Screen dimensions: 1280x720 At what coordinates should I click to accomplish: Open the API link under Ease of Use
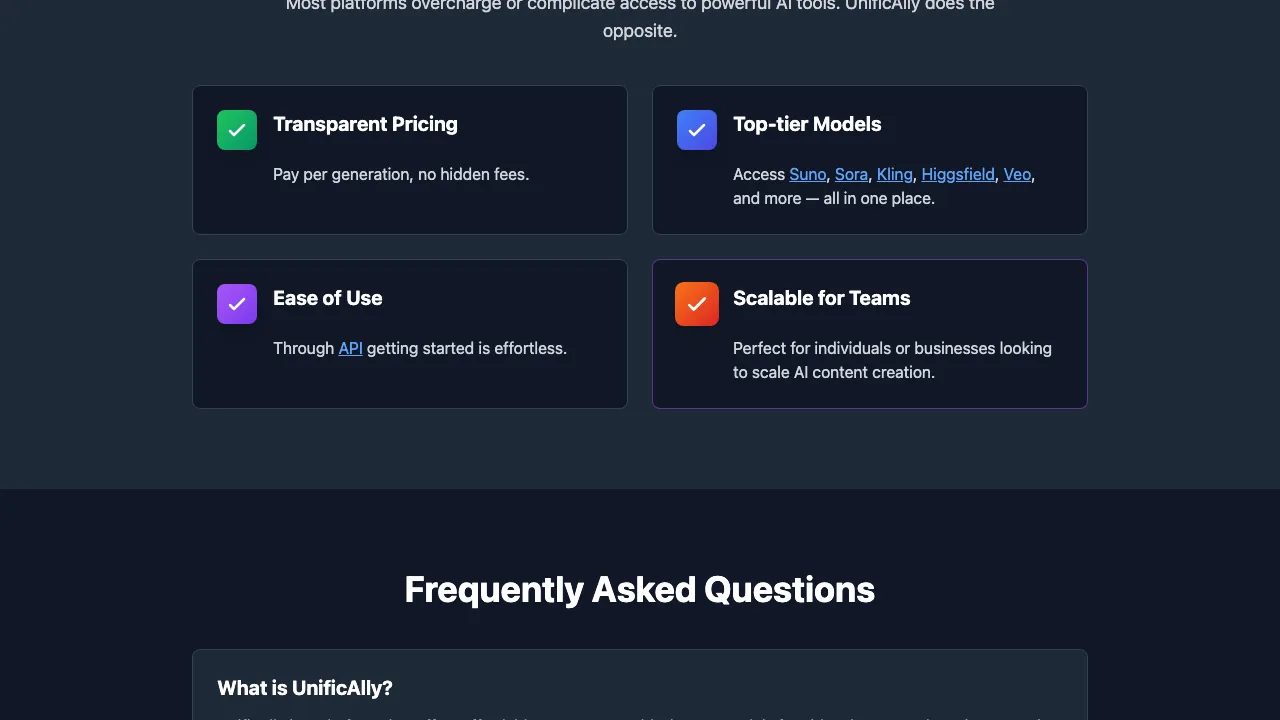tap(350, 348)
